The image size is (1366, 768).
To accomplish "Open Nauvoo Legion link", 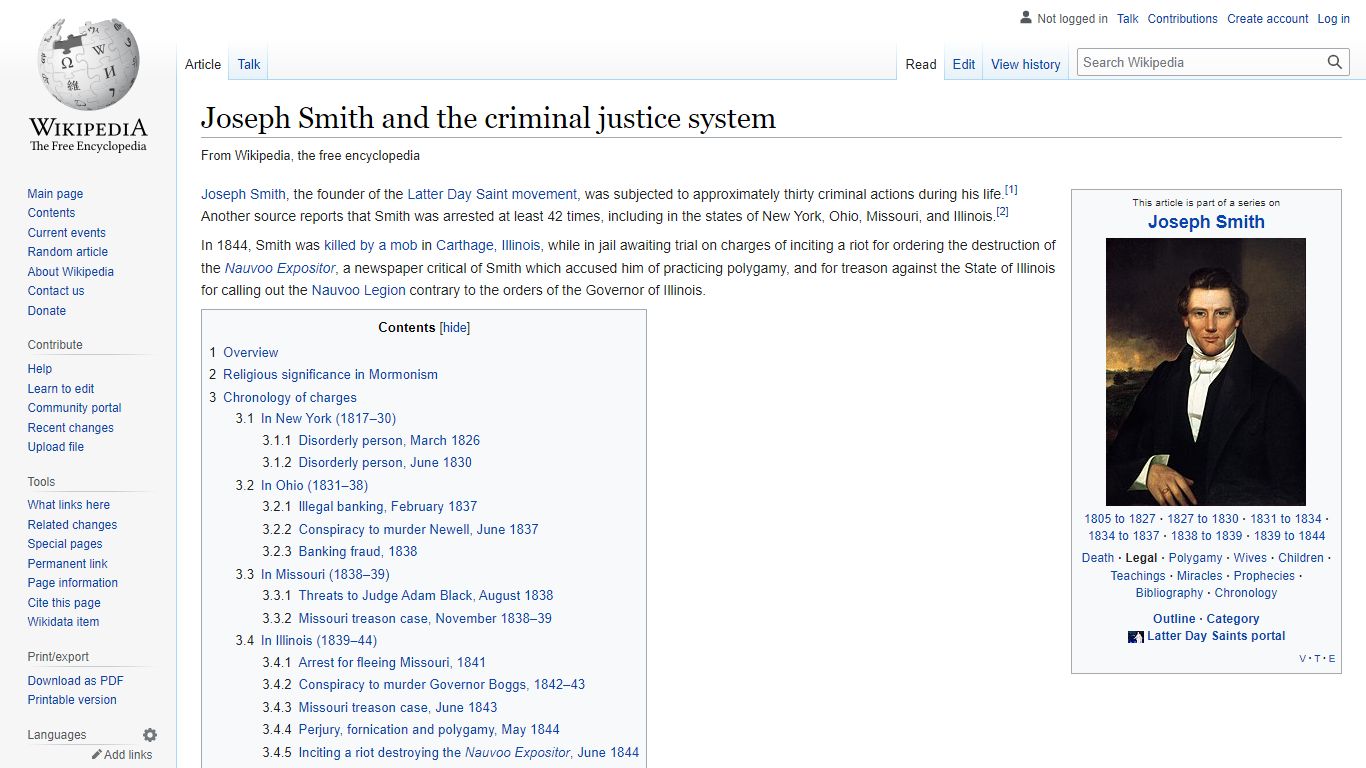I will pyautogui.click(x=358, y=290).
